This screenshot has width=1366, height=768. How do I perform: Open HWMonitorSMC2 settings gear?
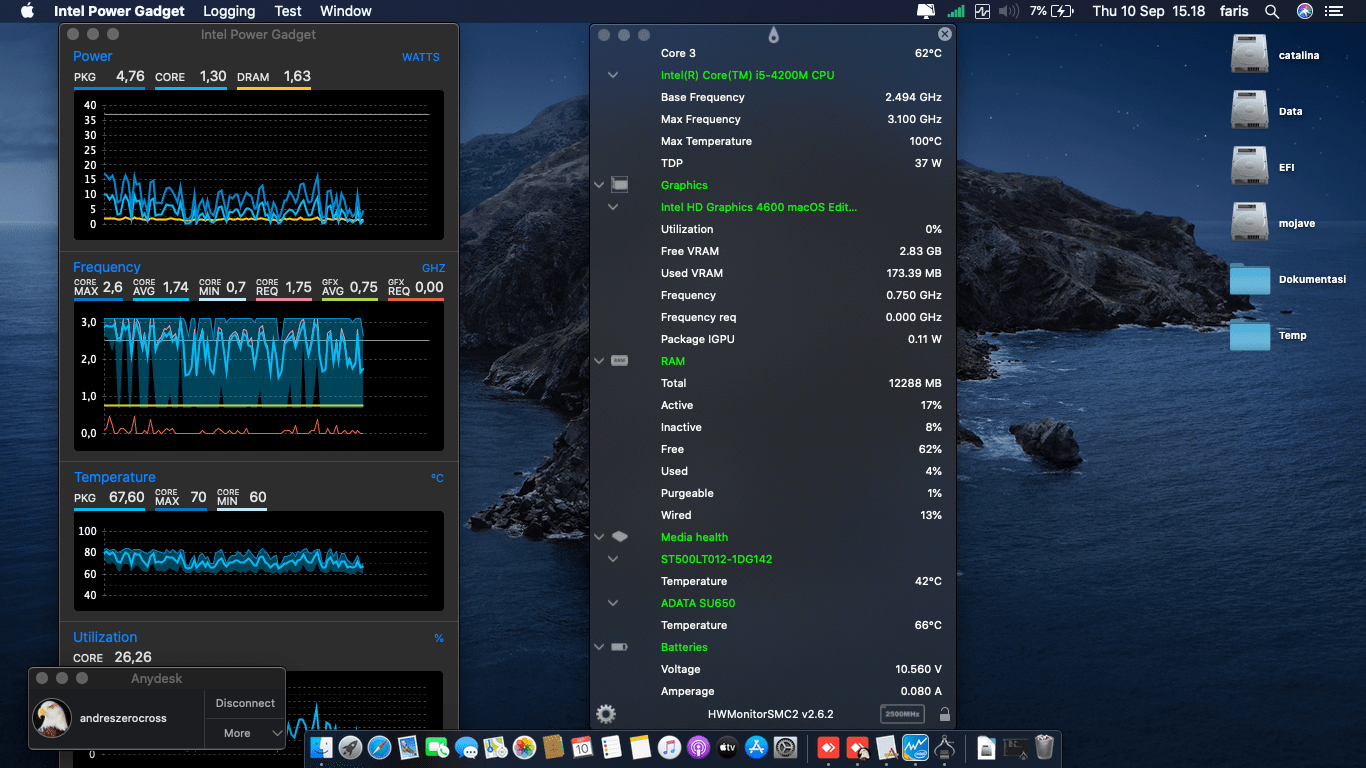(606, 714)
